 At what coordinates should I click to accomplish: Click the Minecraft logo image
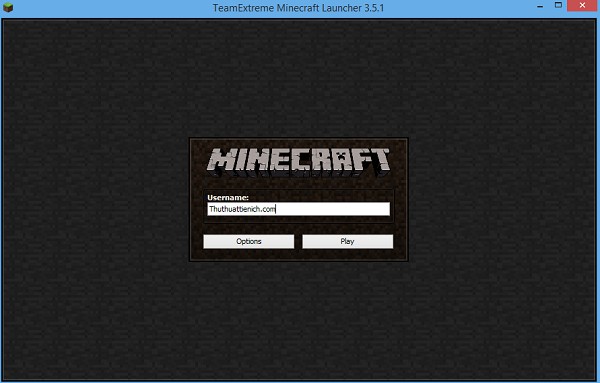click(x=298, y=162)
